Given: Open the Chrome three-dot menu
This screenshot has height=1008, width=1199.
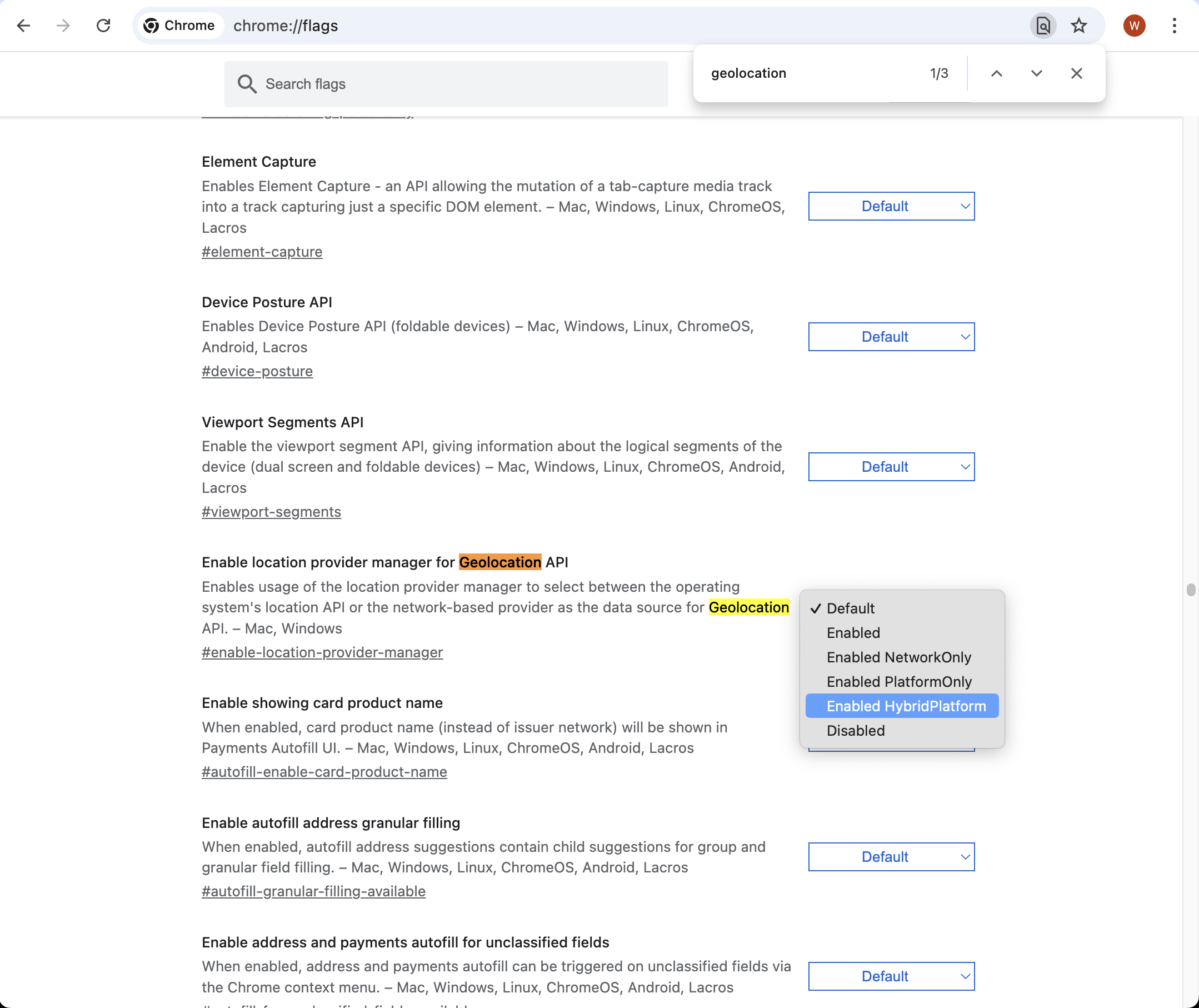Looking at the screenshot, I should (1174, 26).
